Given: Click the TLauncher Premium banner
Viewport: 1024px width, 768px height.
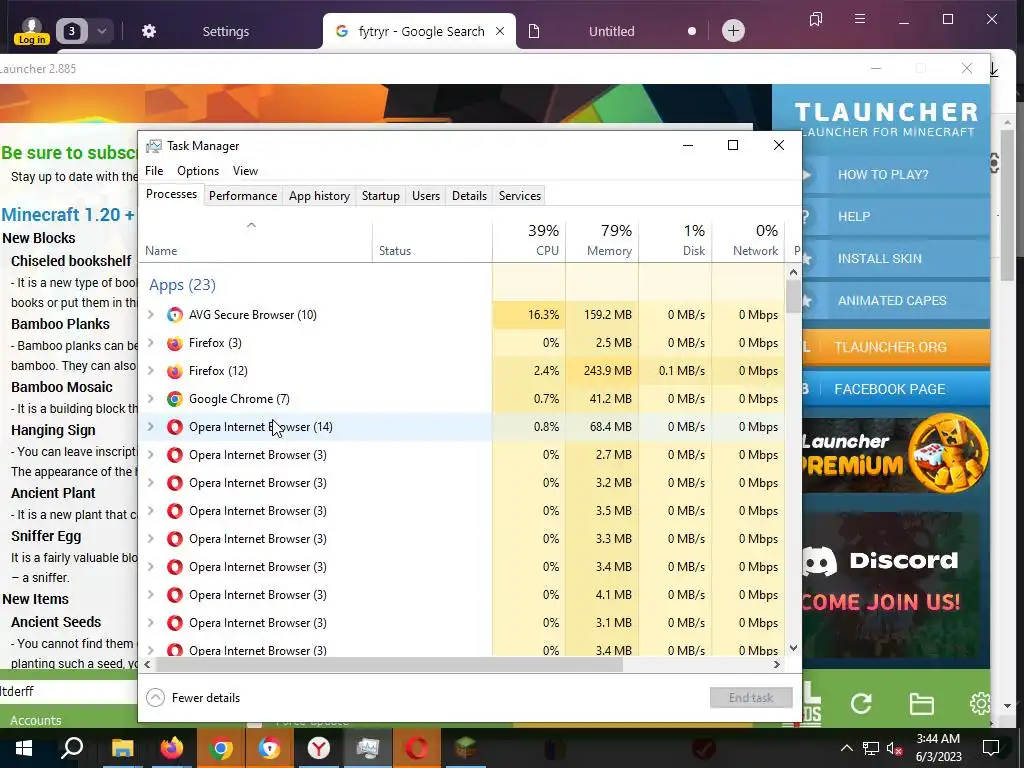Looking at the screenshot, I should click(895, 455).
